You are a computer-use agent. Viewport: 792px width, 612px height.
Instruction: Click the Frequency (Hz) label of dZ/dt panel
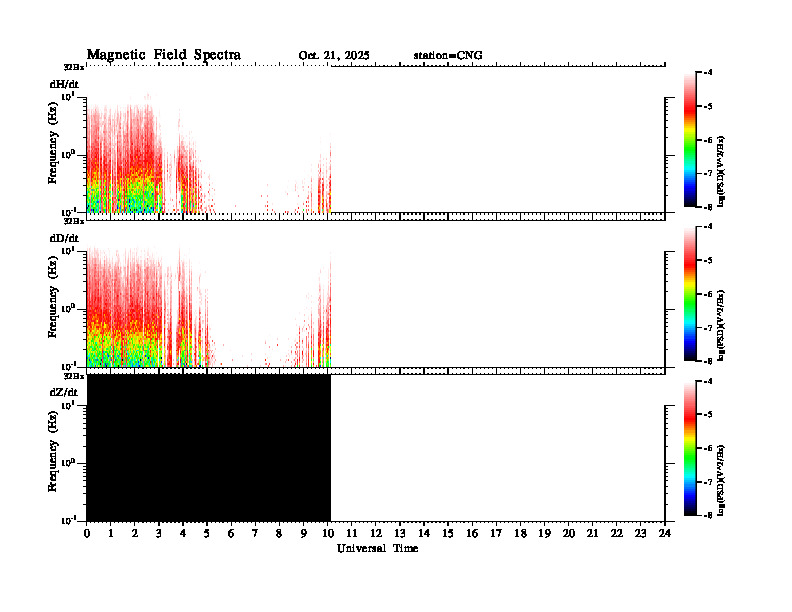coord(53,451)
